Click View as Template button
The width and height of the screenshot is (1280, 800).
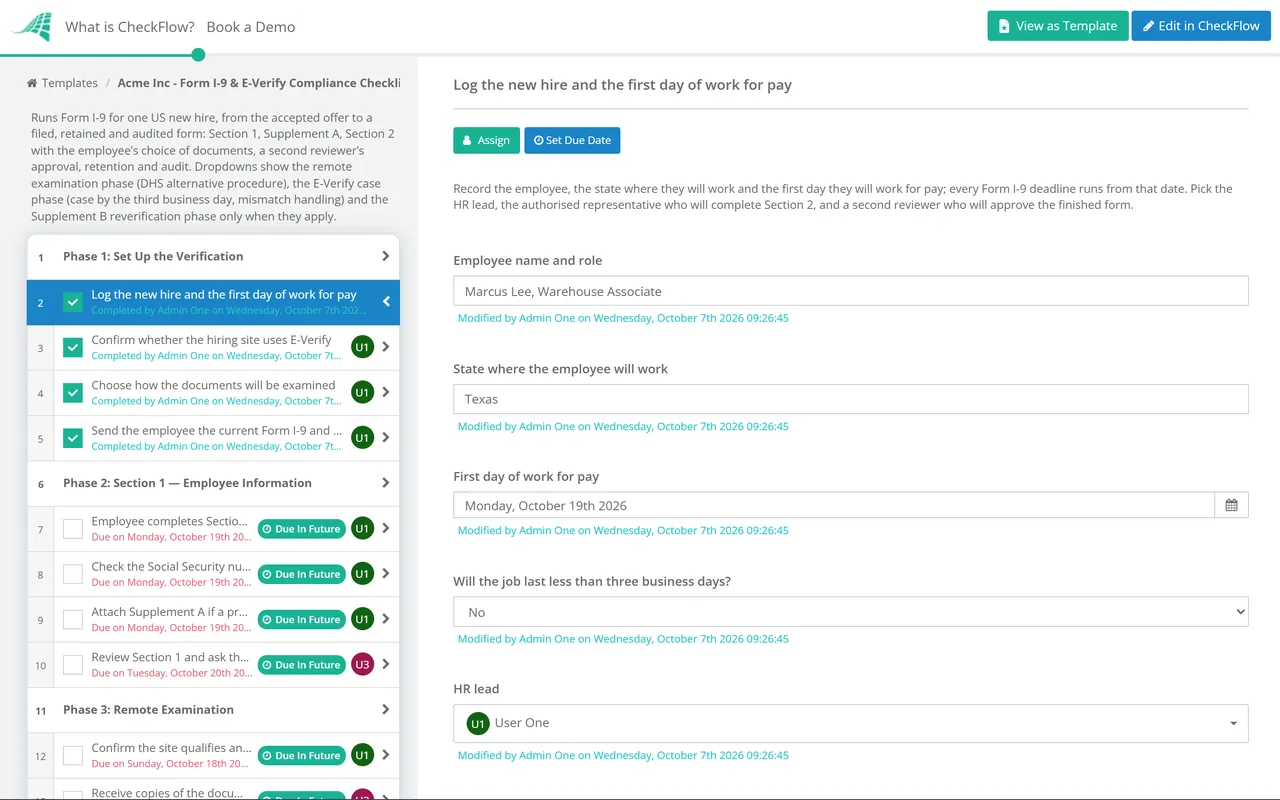coord(1058,26)
